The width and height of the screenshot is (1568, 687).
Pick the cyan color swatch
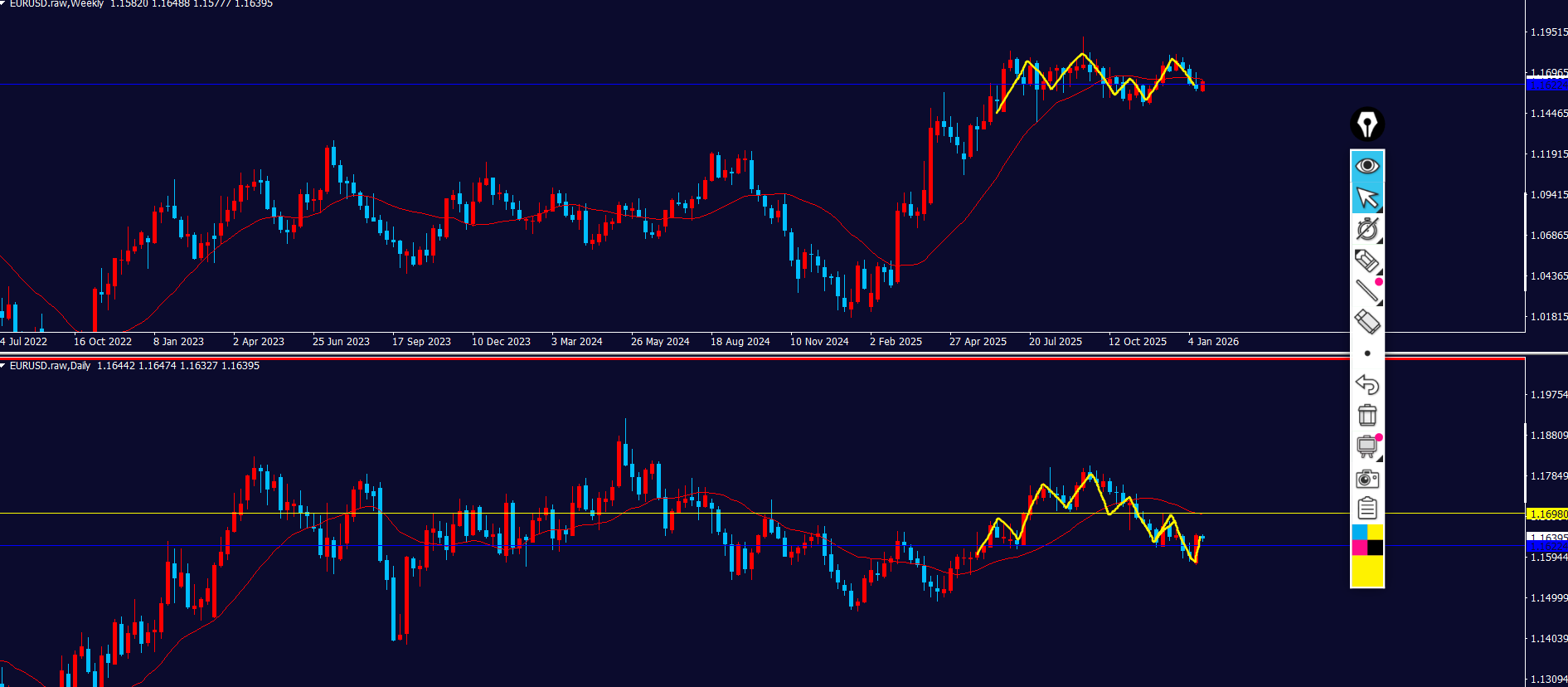pyautogui.click(x=1359, y=532)
